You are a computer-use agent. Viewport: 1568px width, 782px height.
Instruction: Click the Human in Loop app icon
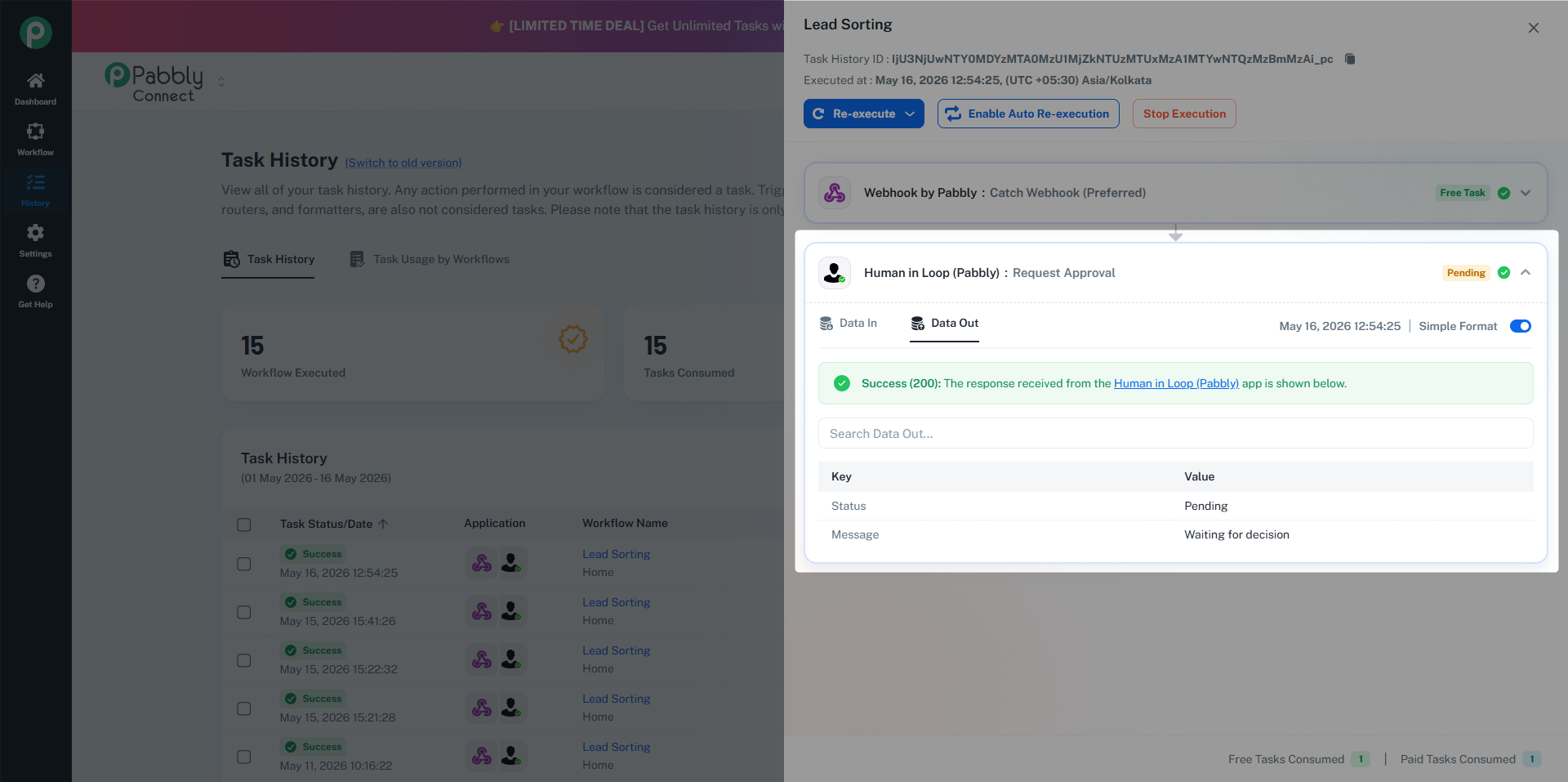835,273
